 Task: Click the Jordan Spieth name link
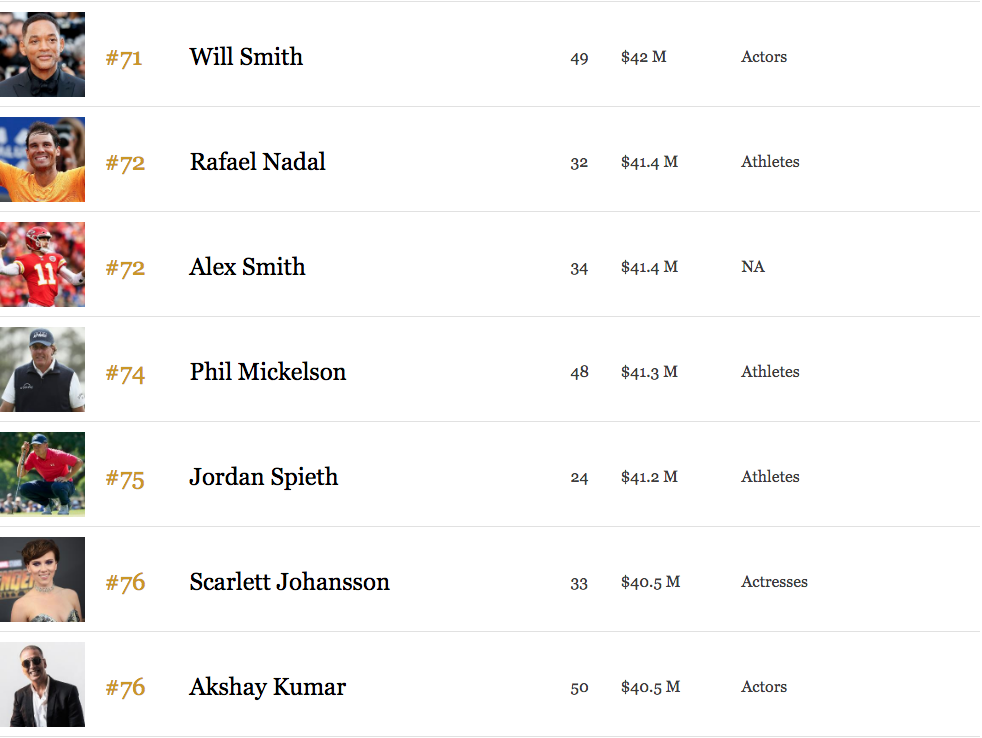click(264, 477)
